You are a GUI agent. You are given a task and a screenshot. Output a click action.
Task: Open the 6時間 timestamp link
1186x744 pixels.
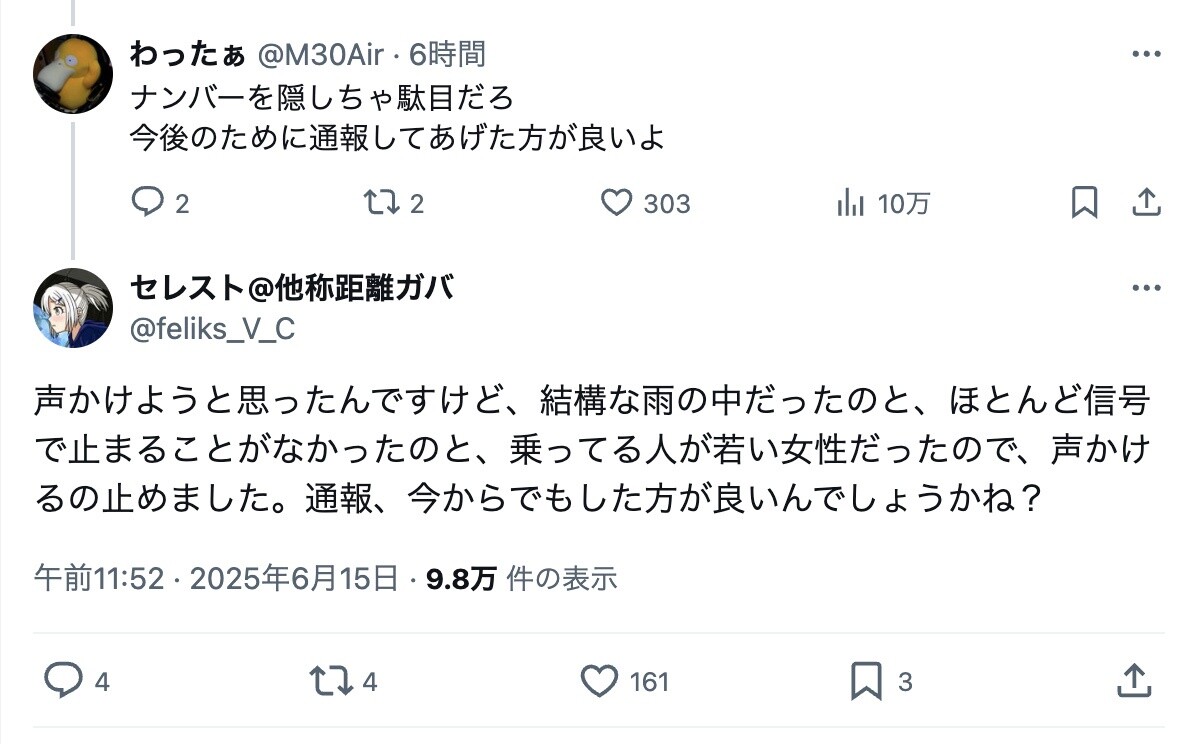[448, 54]
